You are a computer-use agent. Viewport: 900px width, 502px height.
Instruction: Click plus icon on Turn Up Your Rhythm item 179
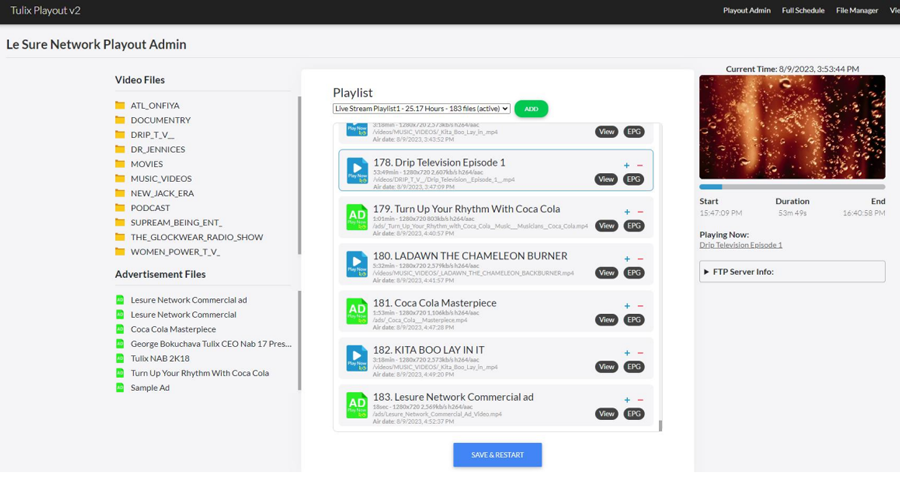(x=627, y=212)
